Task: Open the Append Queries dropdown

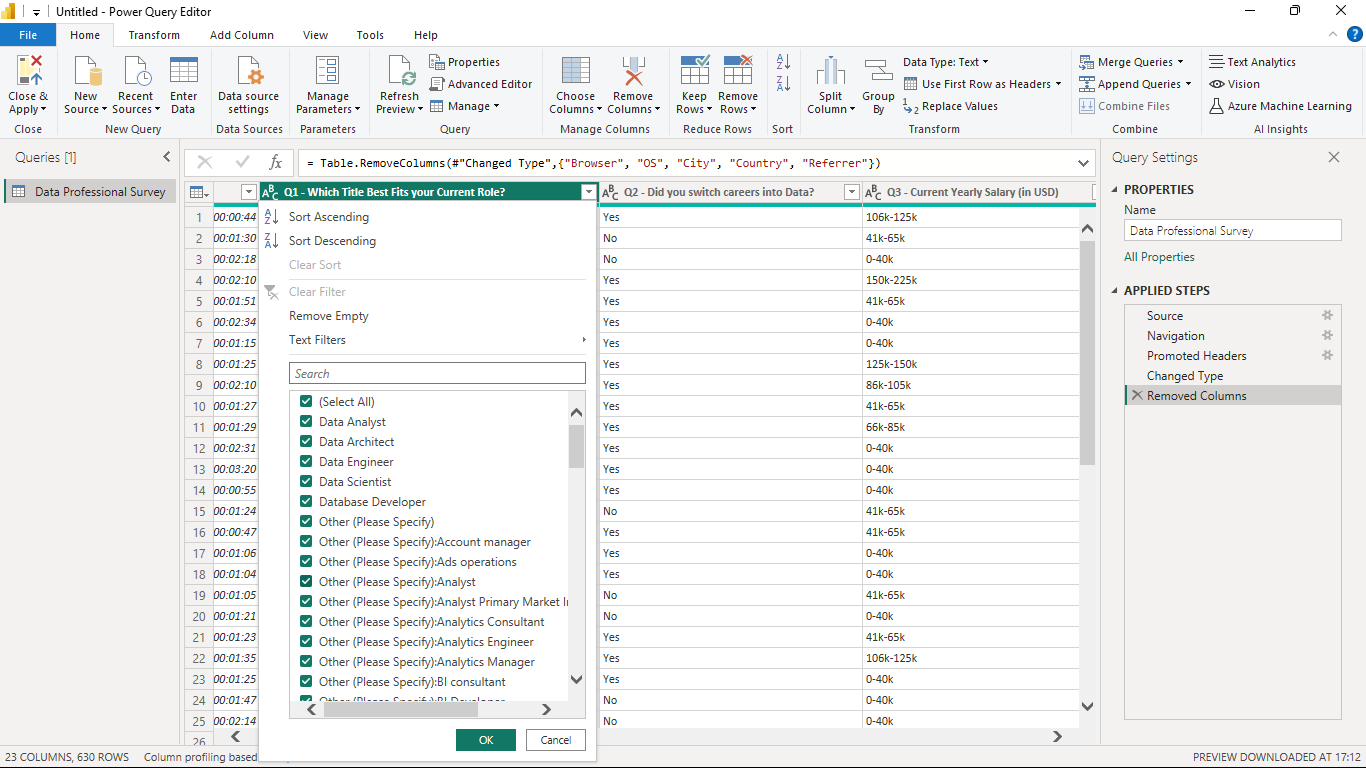Action: click(1135, 84)
